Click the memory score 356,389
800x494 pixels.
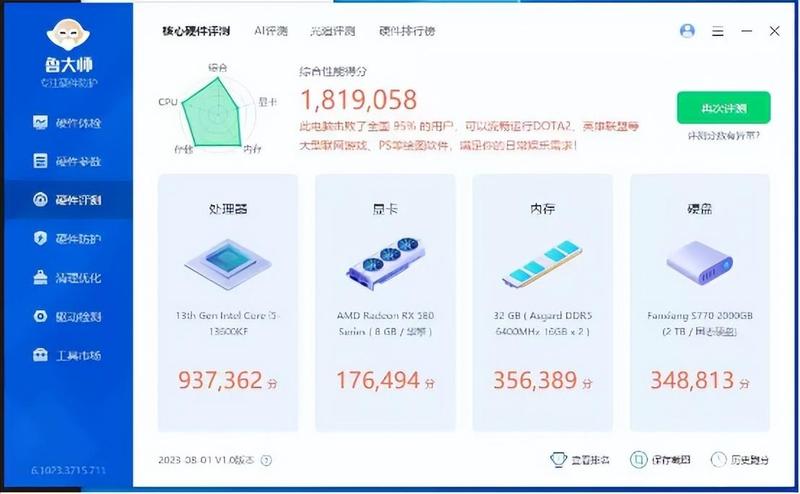[x=535, y=380]
